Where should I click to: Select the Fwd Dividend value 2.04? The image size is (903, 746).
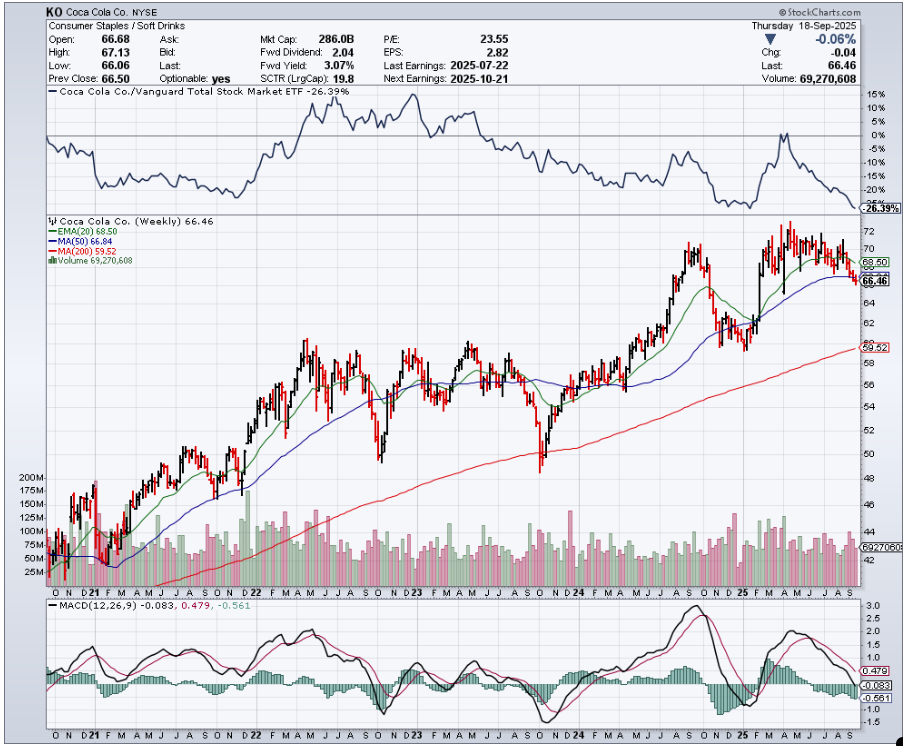[x=343, y=52]
